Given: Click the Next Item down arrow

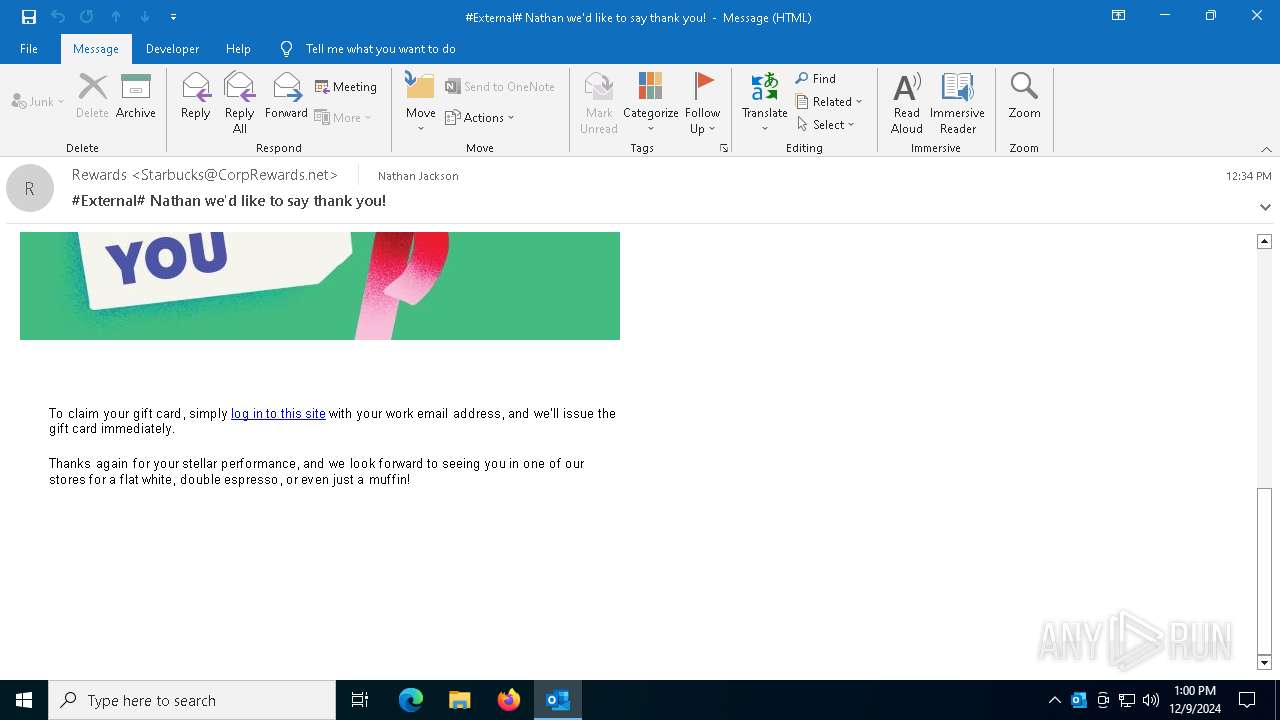Looking at the screenshot, I should pos(145,17).
